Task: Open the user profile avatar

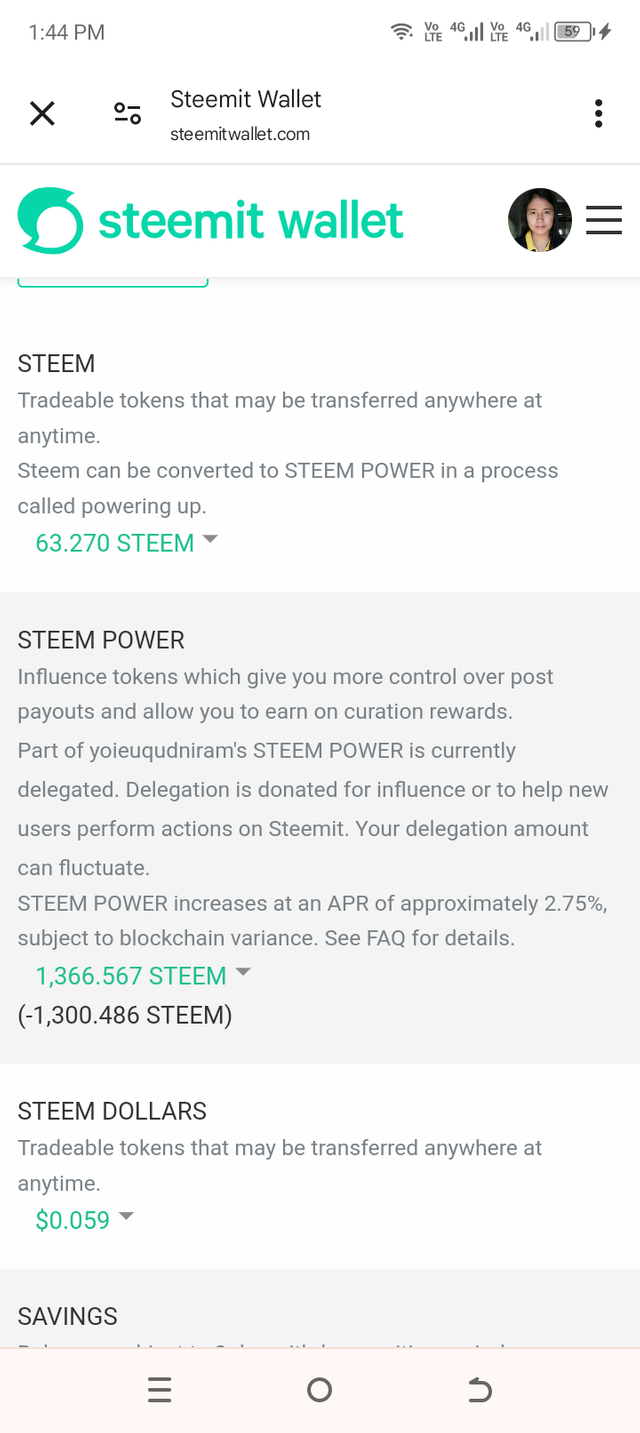Action: click(x=540, y=220)
